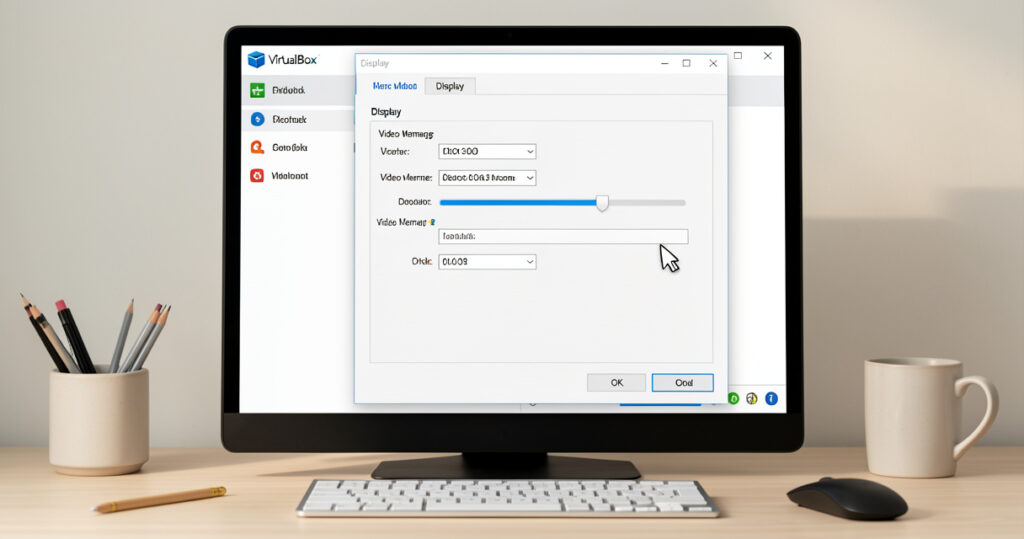Screen dimensions: 1024x539
Task: Focus the Video Memarg text field
Action: click(563, 237)
